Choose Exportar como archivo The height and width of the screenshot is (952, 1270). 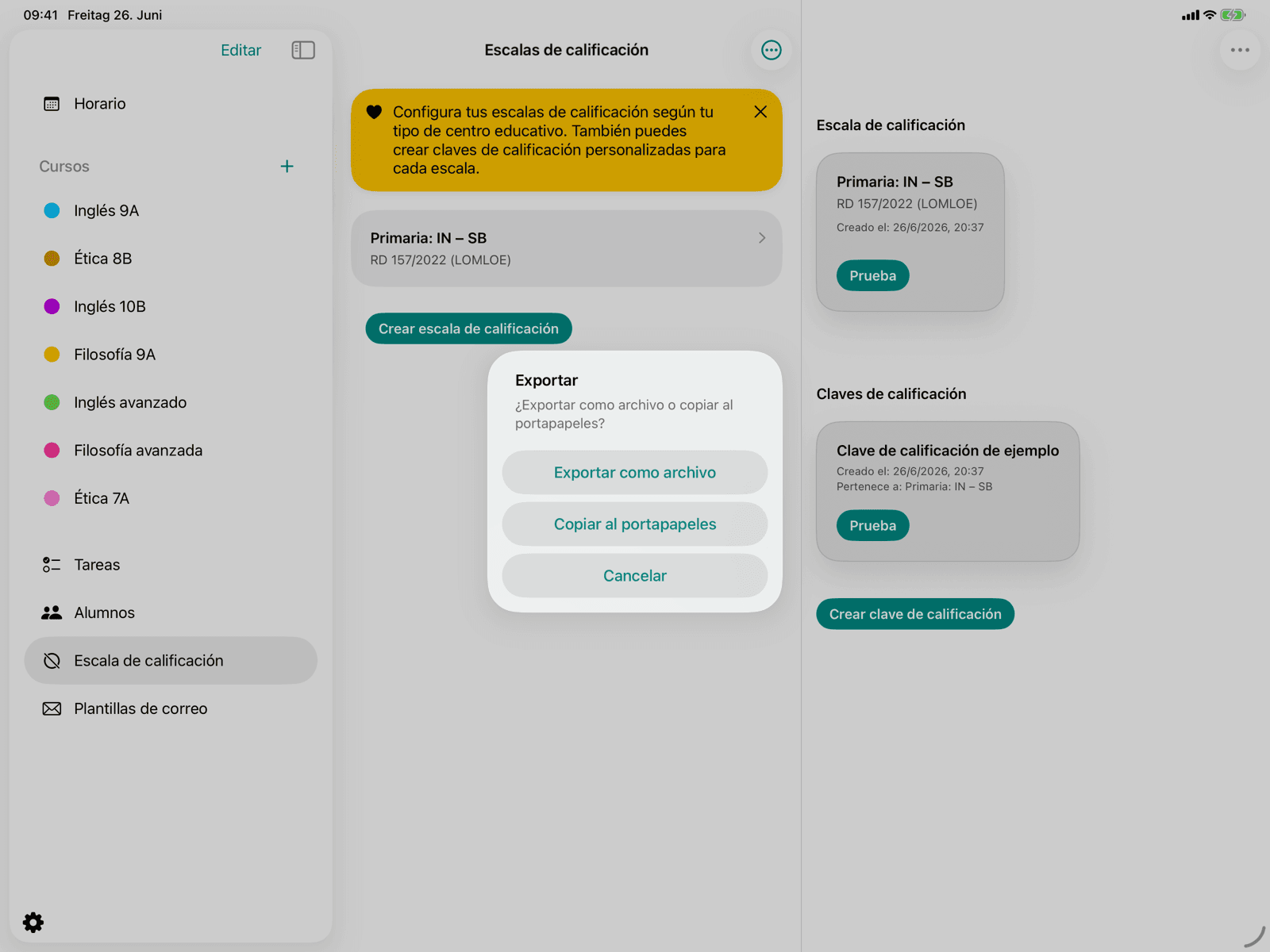click(634, 472)
